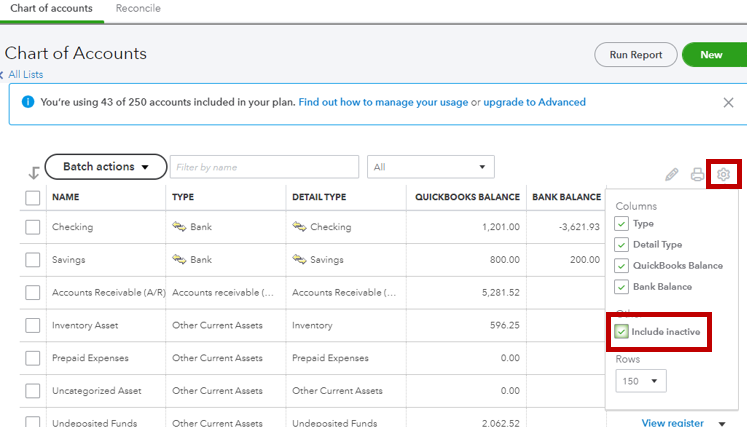Switch to the Reconcile tab
Image resolution: width=747 pixels, height=427 pixels.
[138, 8]
